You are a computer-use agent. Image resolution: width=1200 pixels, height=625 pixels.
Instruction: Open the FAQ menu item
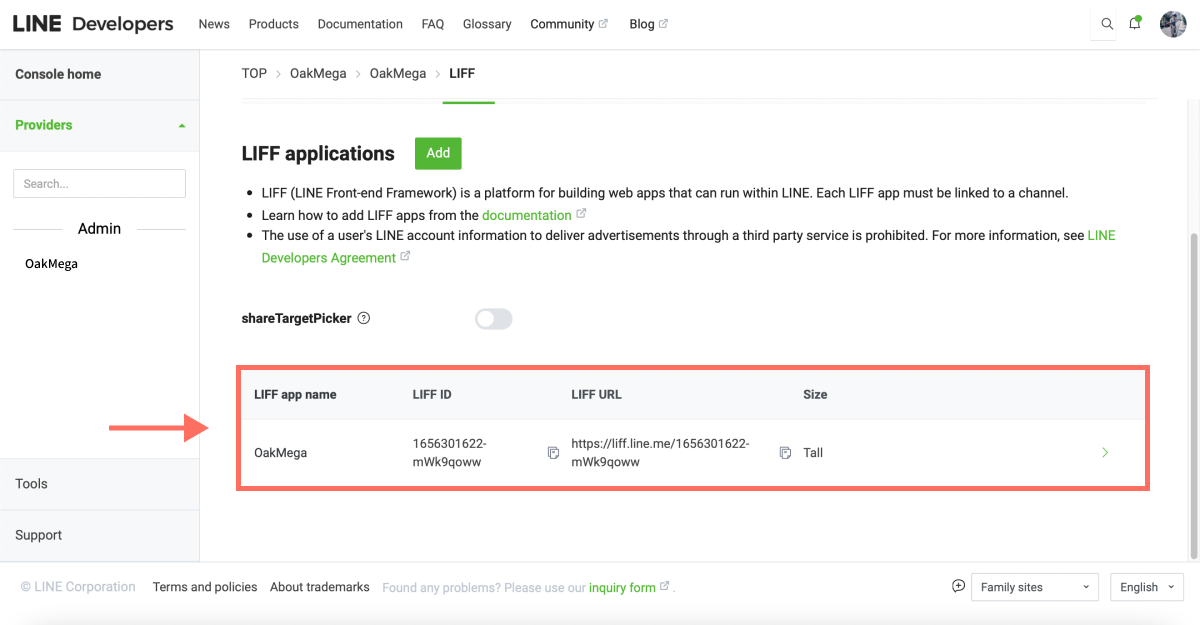433,24
